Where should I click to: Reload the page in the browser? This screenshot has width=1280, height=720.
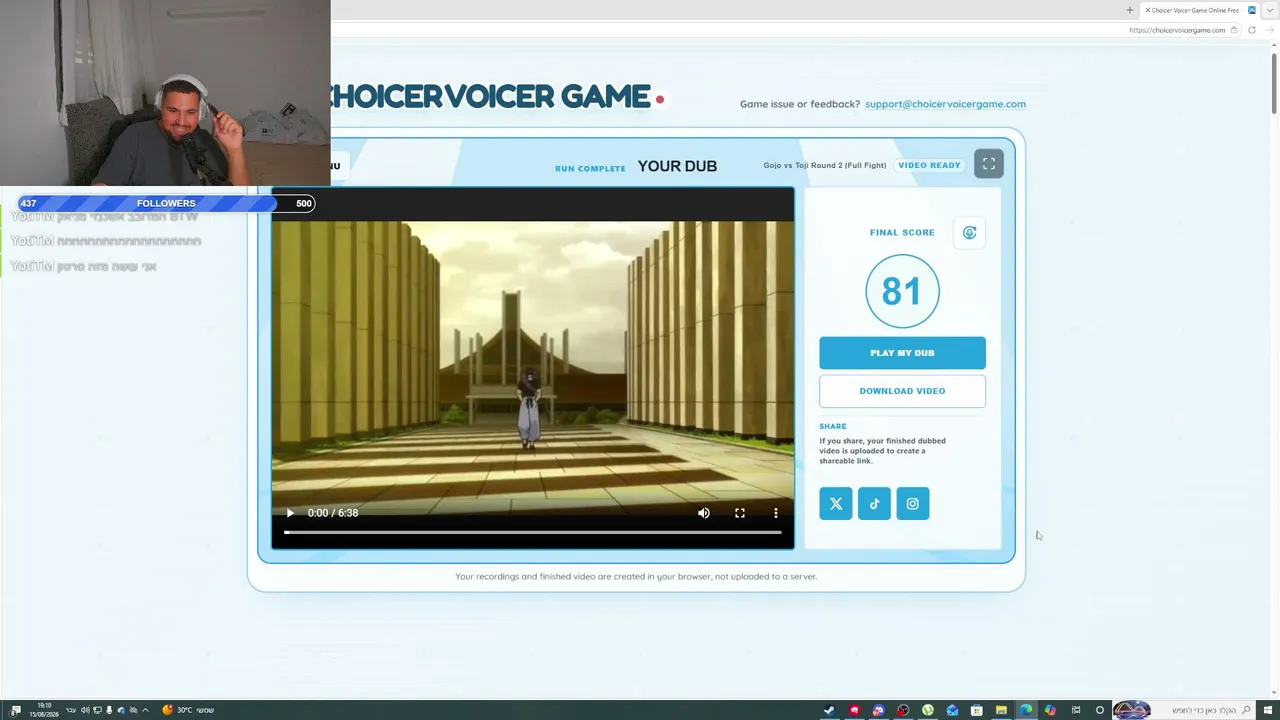pos(1252,30)
